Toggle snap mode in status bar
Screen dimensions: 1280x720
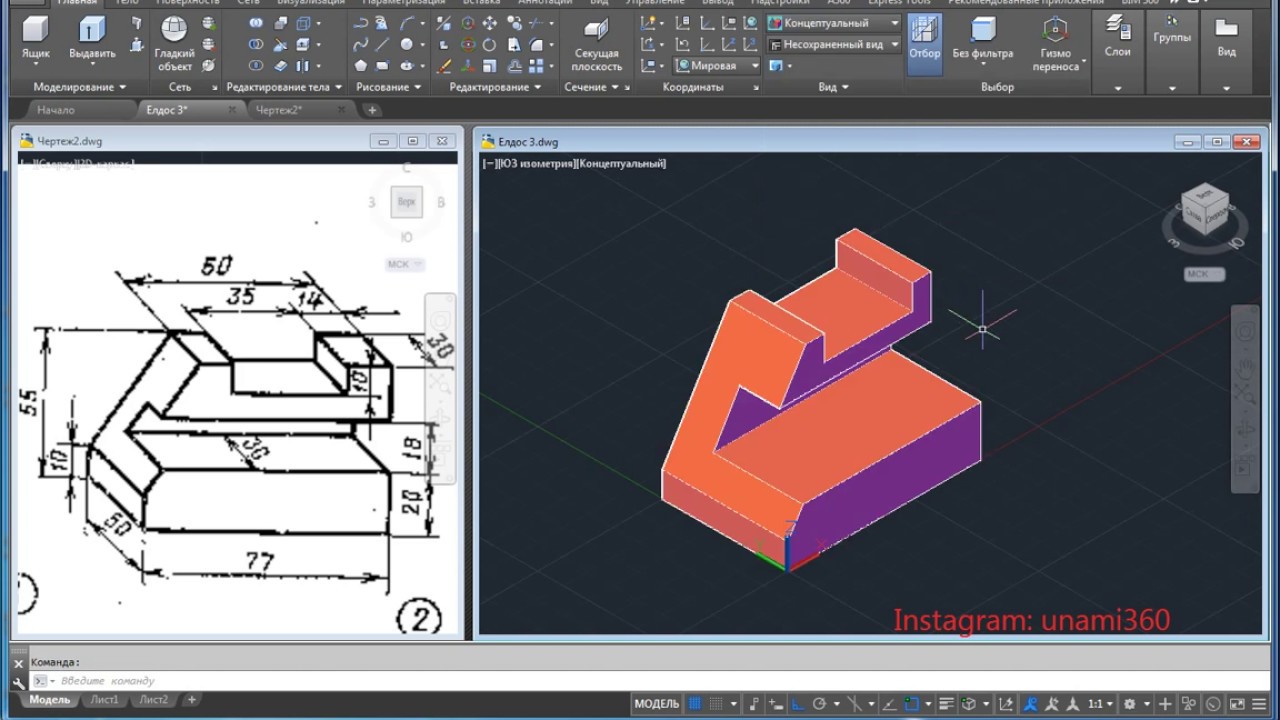tap(715, 704)
